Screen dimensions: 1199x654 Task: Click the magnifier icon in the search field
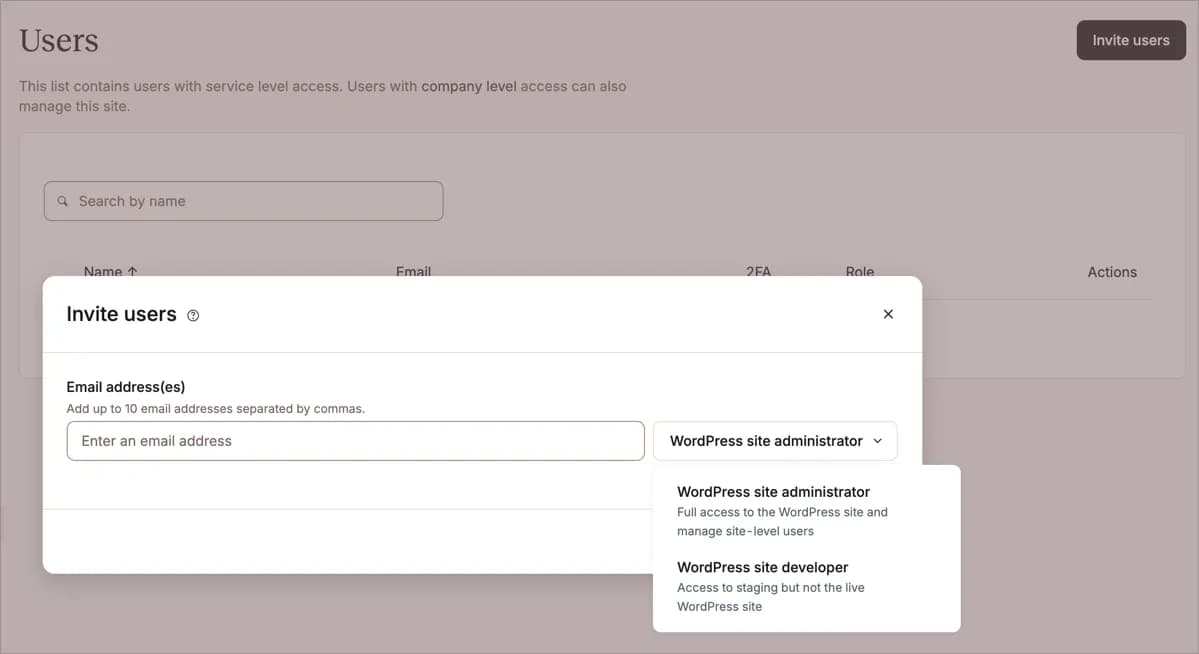coord(62,200)
